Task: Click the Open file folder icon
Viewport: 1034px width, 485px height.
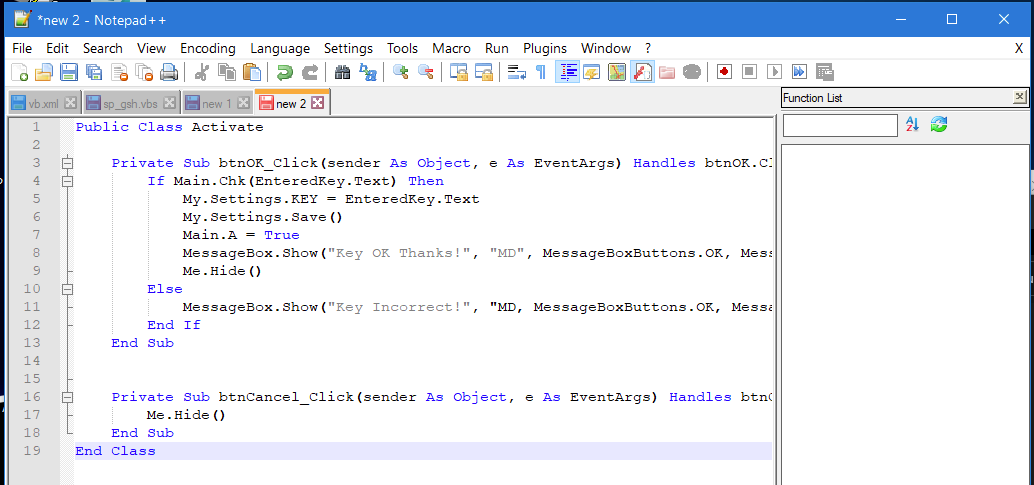Action: [x=44, y=72]
